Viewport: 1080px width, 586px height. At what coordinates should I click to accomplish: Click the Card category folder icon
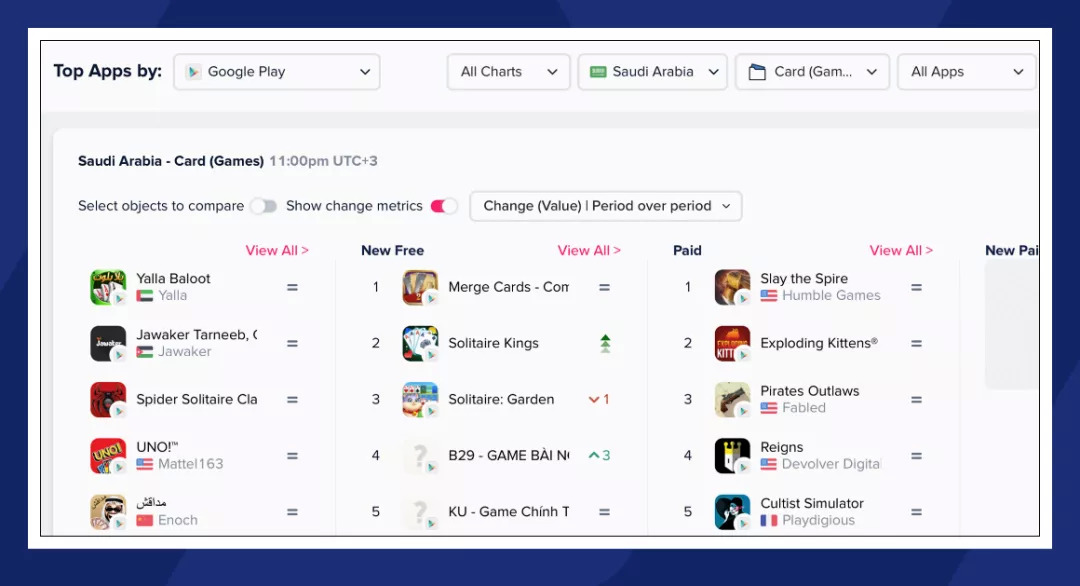(x=757, y=72)
